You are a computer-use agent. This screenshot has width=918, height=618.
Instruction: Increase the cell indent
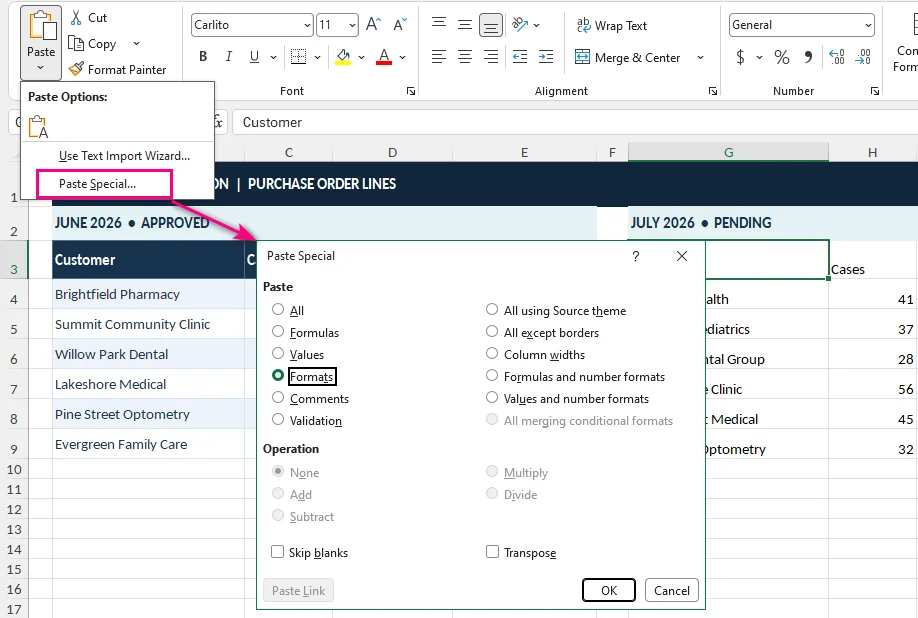click(546, 57)
